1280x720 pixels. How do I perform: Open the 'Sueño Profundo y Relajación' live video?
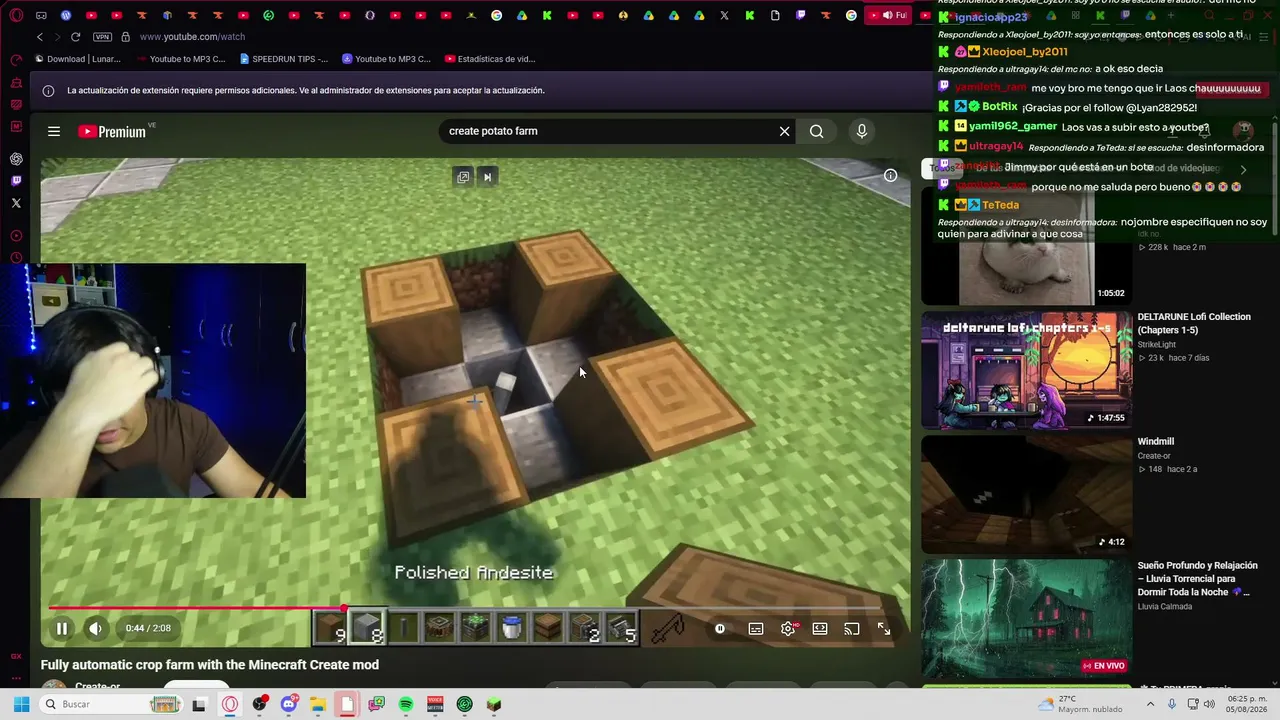pyautogui.click(x=1027, y=618)
